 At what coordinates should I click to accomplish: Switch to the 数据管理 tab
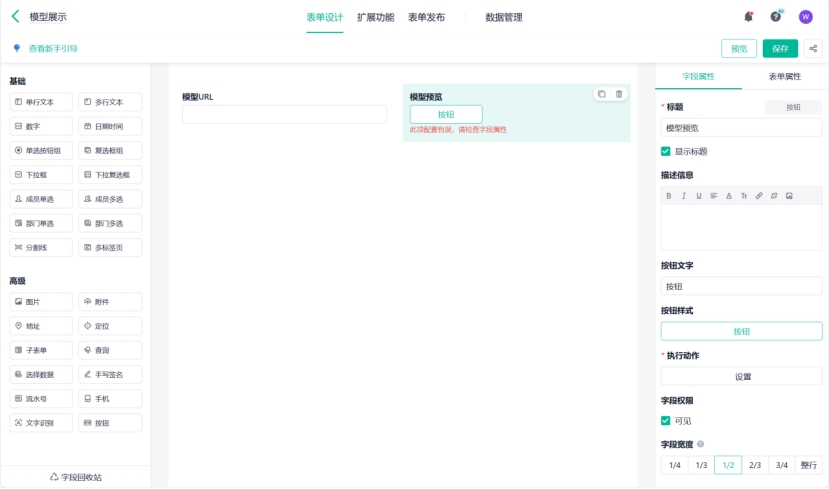(x=504, y=17)
